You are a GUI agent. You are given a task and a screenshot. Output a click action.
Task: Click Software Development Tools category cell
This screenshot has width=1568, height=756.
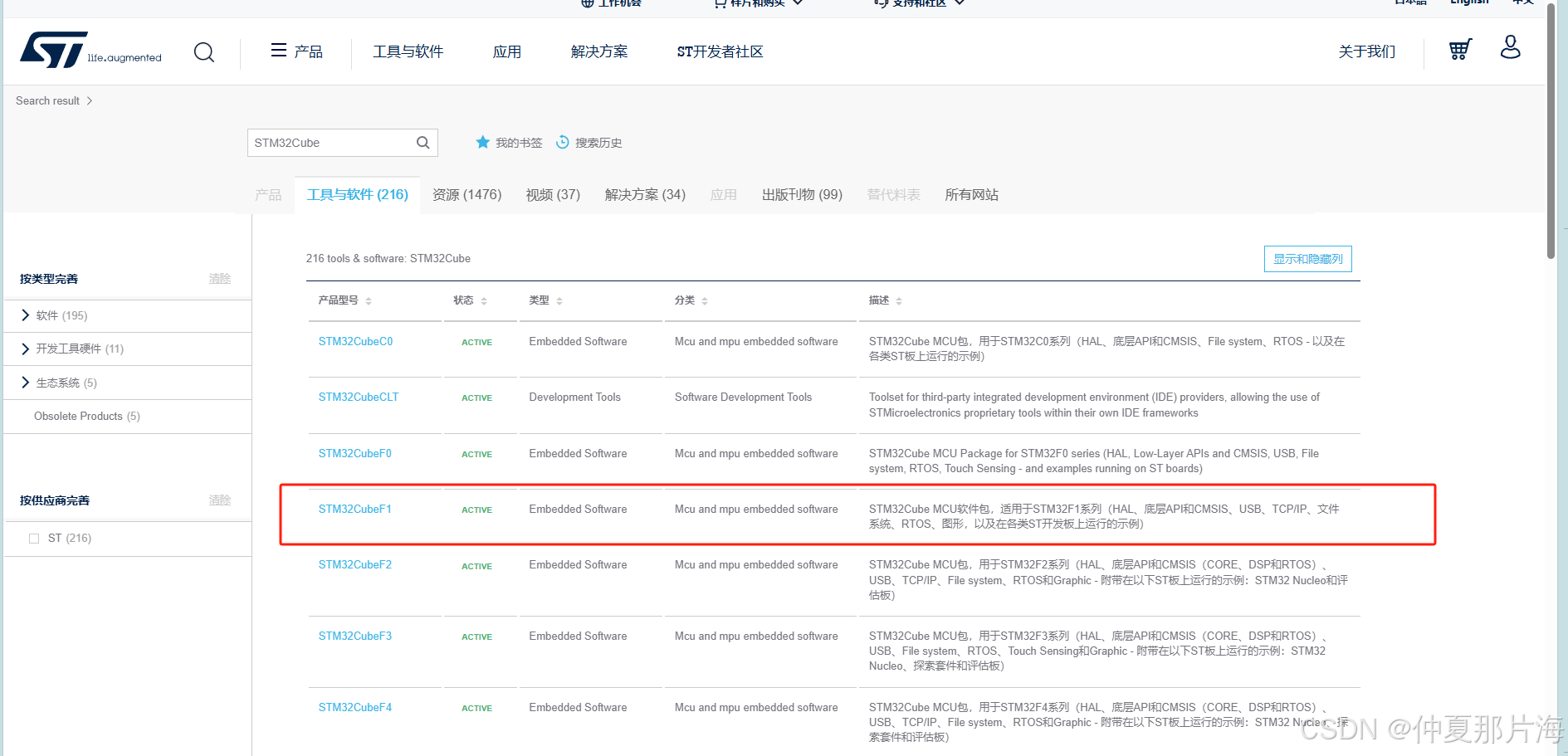pos(743,398)
